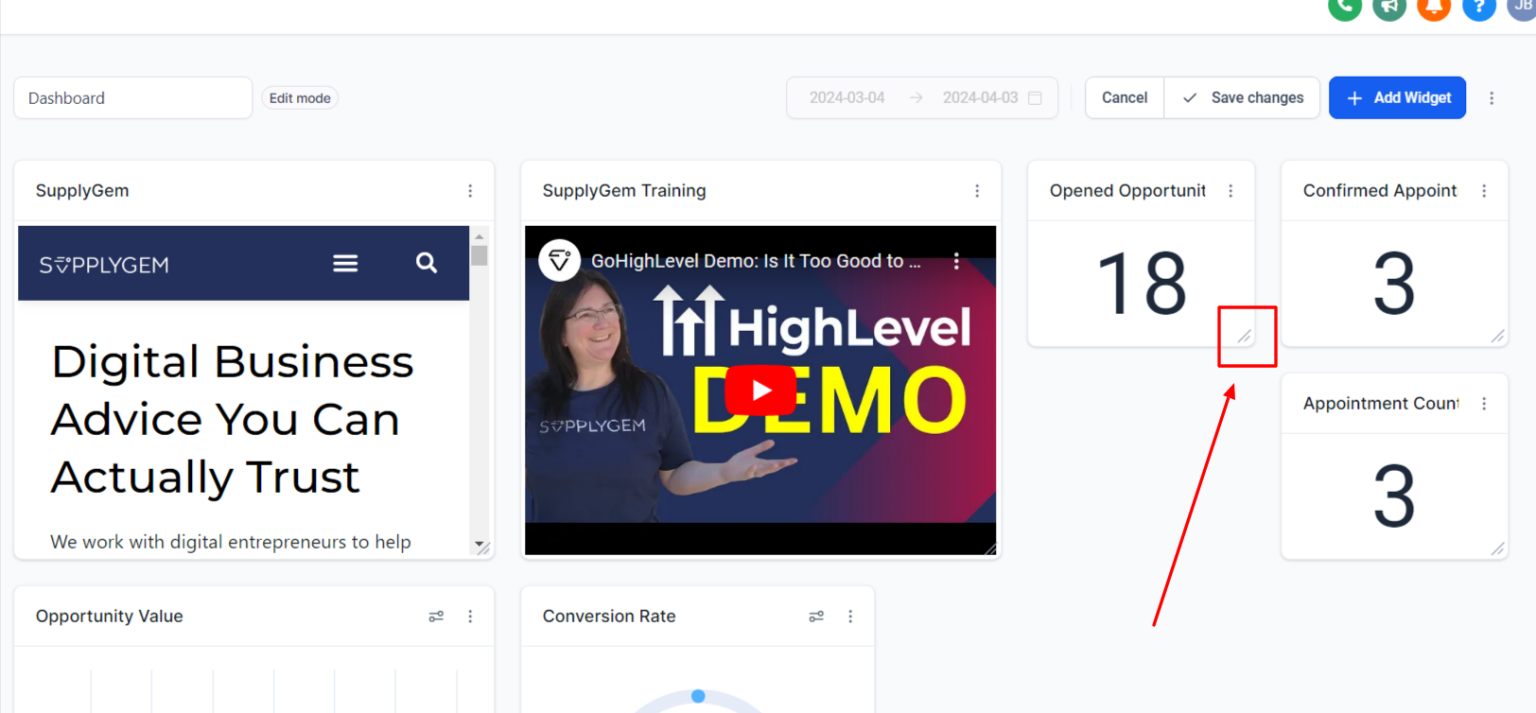Open the video's options menu in SupplyGem Training

(957, 260)
